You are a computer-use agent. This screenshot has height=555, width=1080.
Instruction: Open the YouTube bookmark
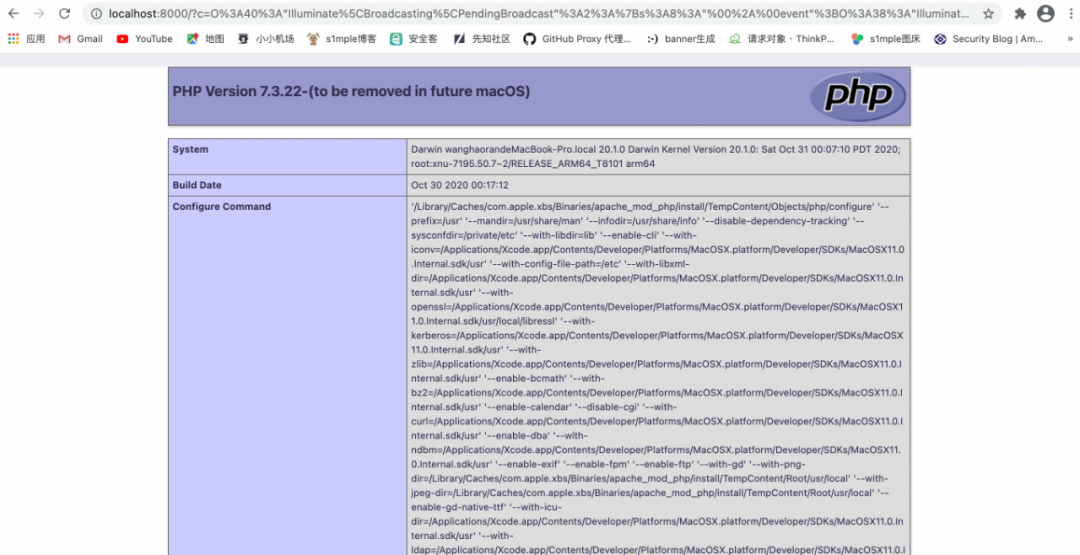145,39
